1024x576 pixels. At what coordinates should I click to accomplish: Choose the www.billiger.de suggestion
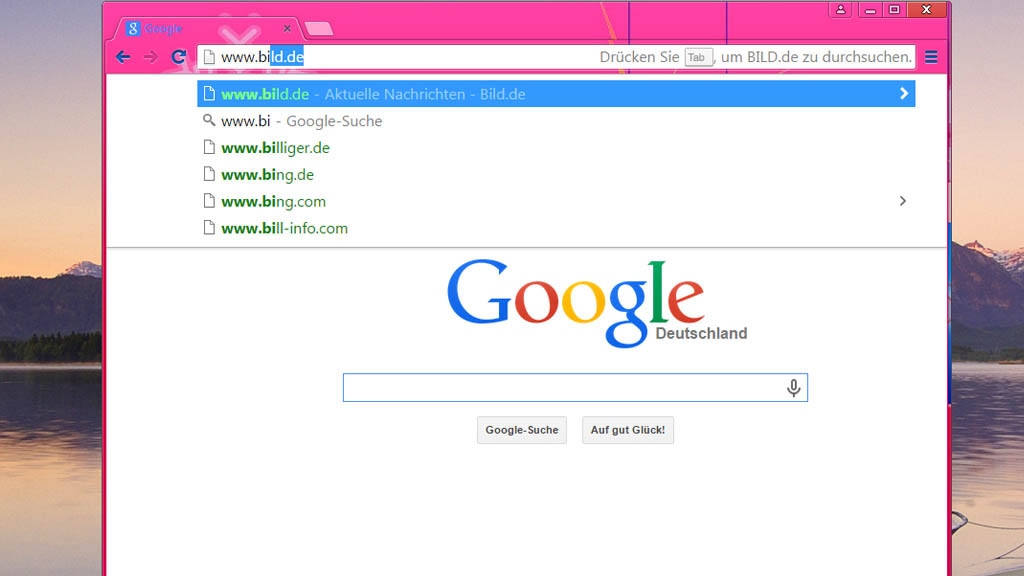point(556,148)
